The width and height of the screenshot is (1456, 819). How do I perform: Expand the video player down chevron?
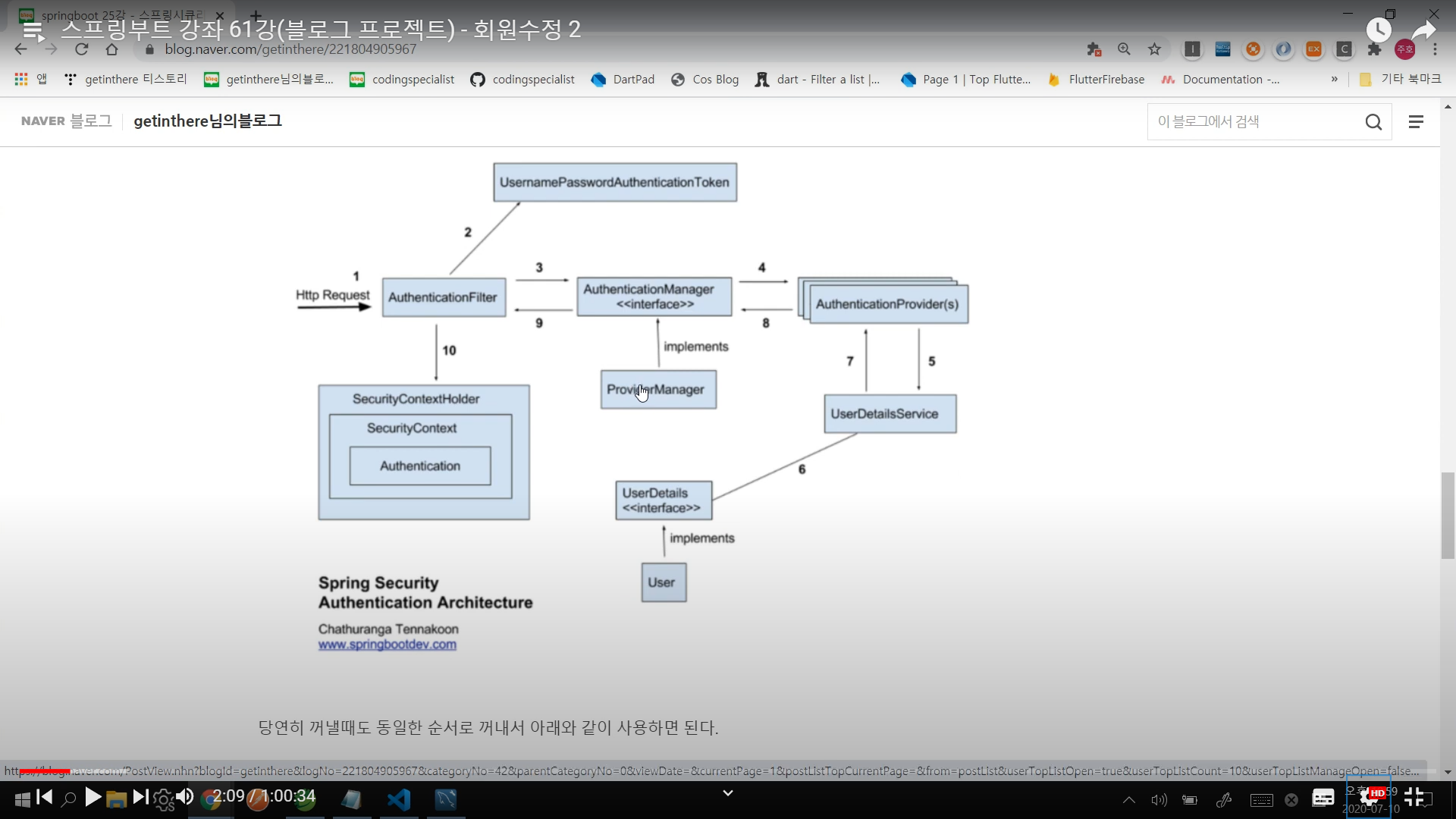tap(728, 793)
